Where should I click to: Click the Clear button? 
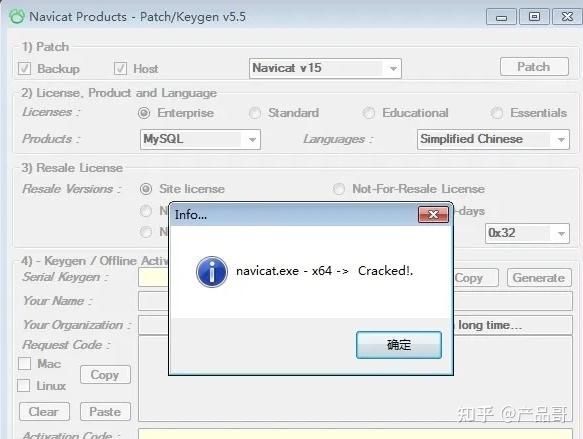(44, 411)
